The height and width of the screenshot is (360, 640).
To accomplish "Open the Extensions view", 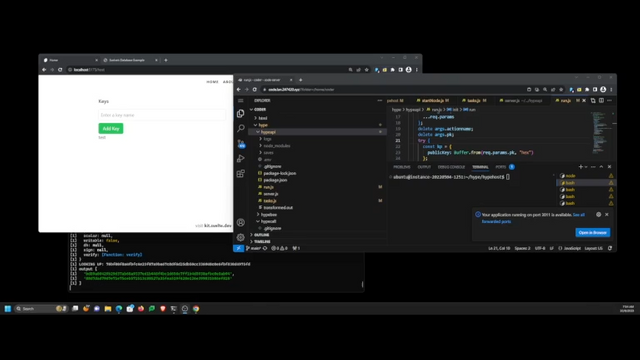I will point(241,173).
